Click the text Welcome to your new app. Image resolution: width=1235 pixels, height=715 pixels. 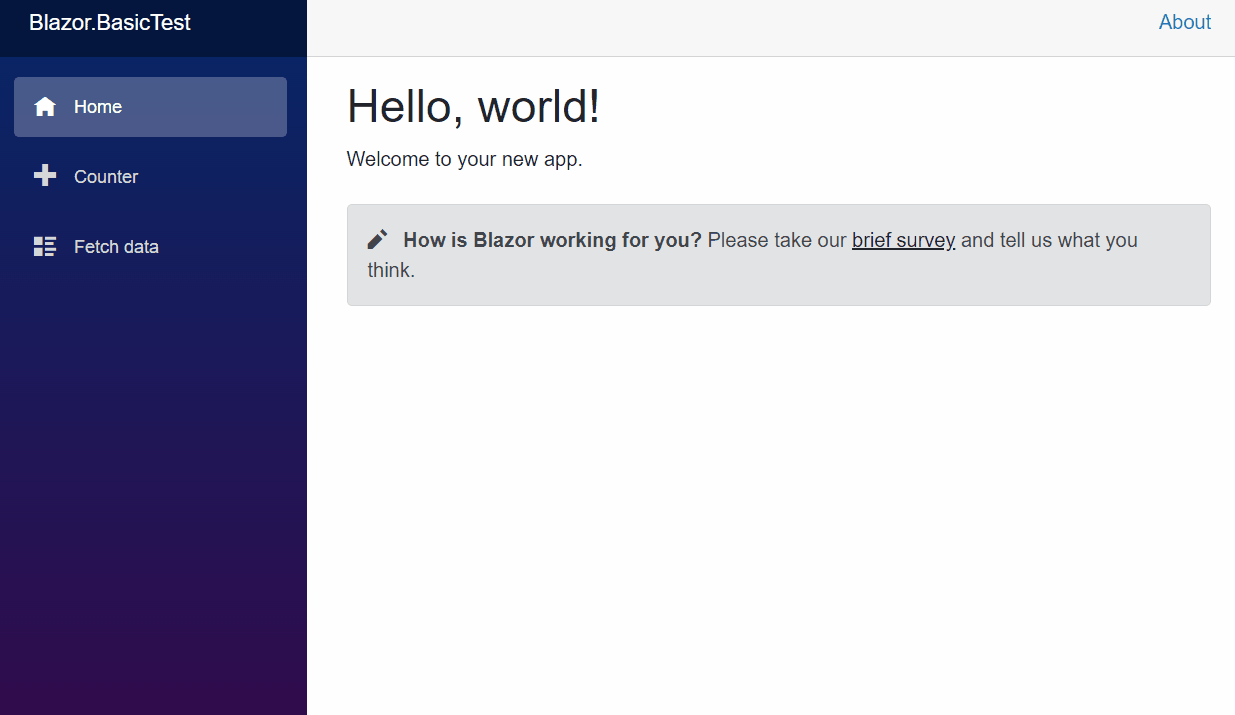(x=464, y=159)
